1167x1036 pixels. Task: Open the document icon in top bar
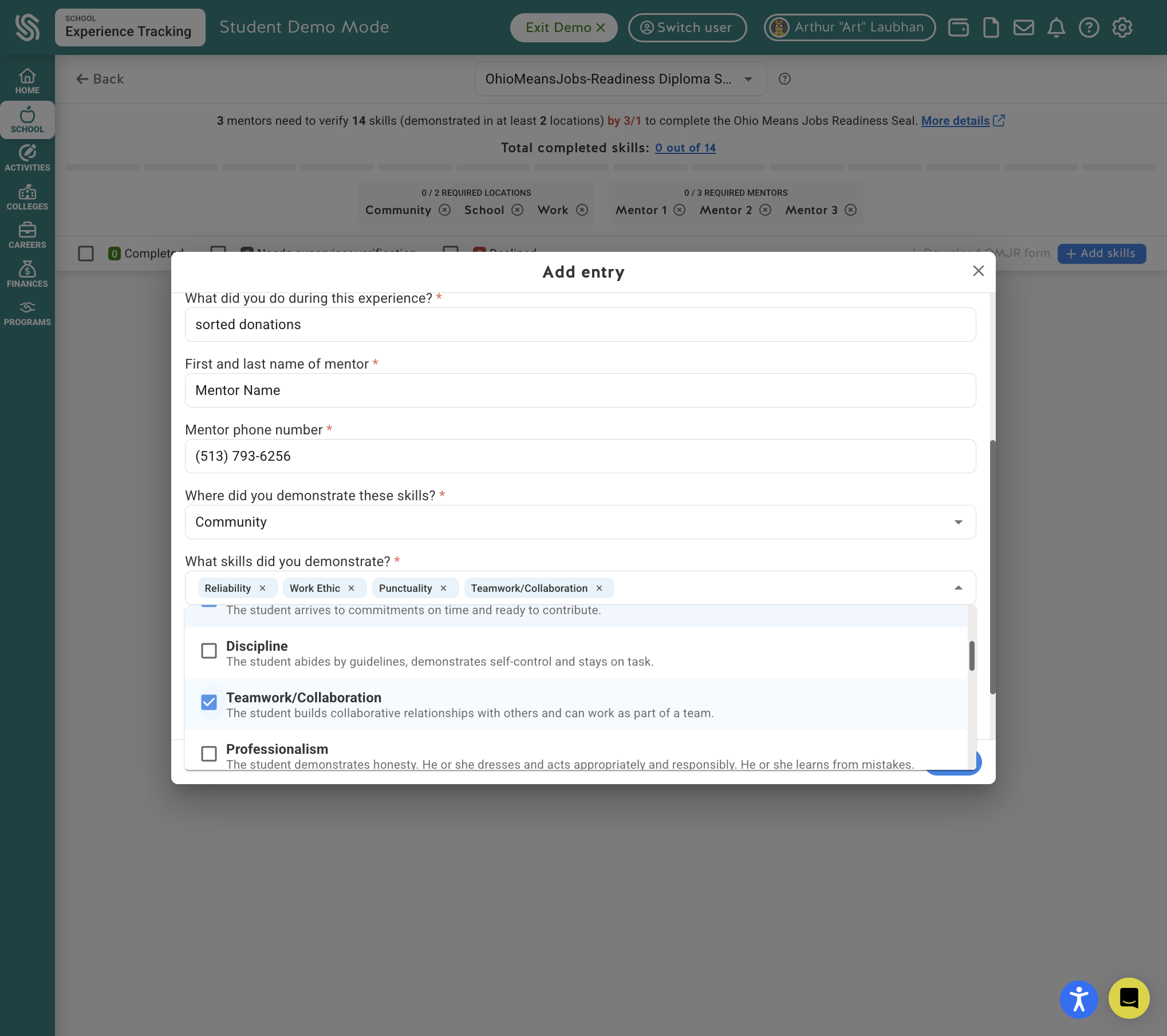(991, 27)
